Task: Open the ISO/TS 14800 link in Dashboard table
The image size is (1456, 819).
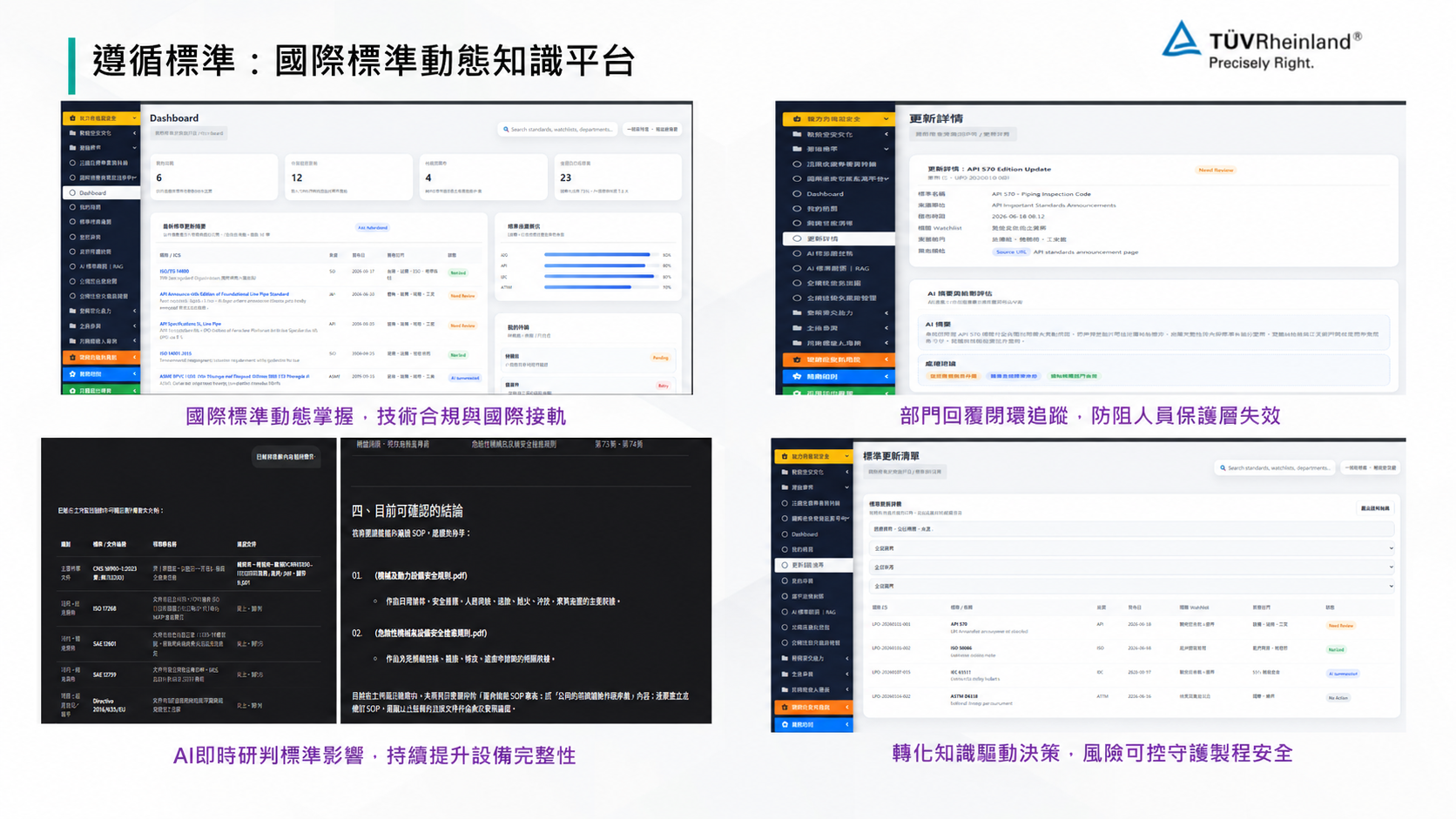Action: [174, 272]
